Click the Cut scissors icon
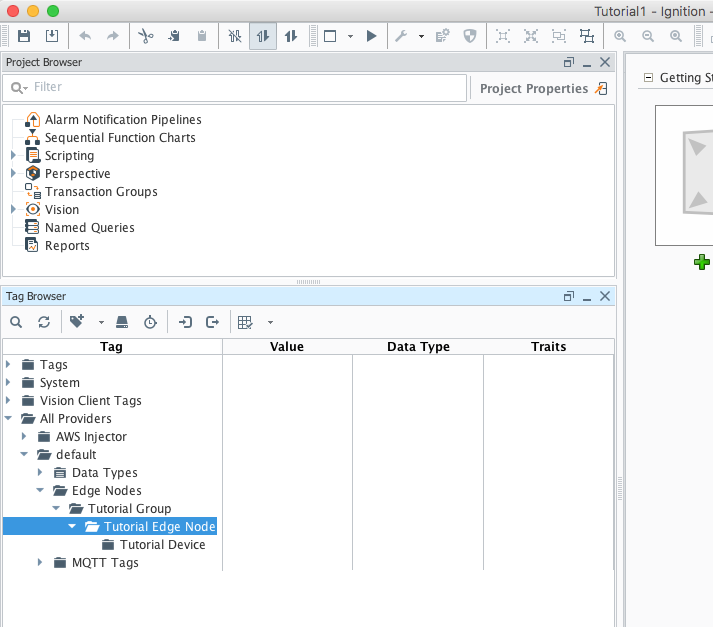Image resolution: width=713 pixels, height=627 pixels. pos(145,36)
